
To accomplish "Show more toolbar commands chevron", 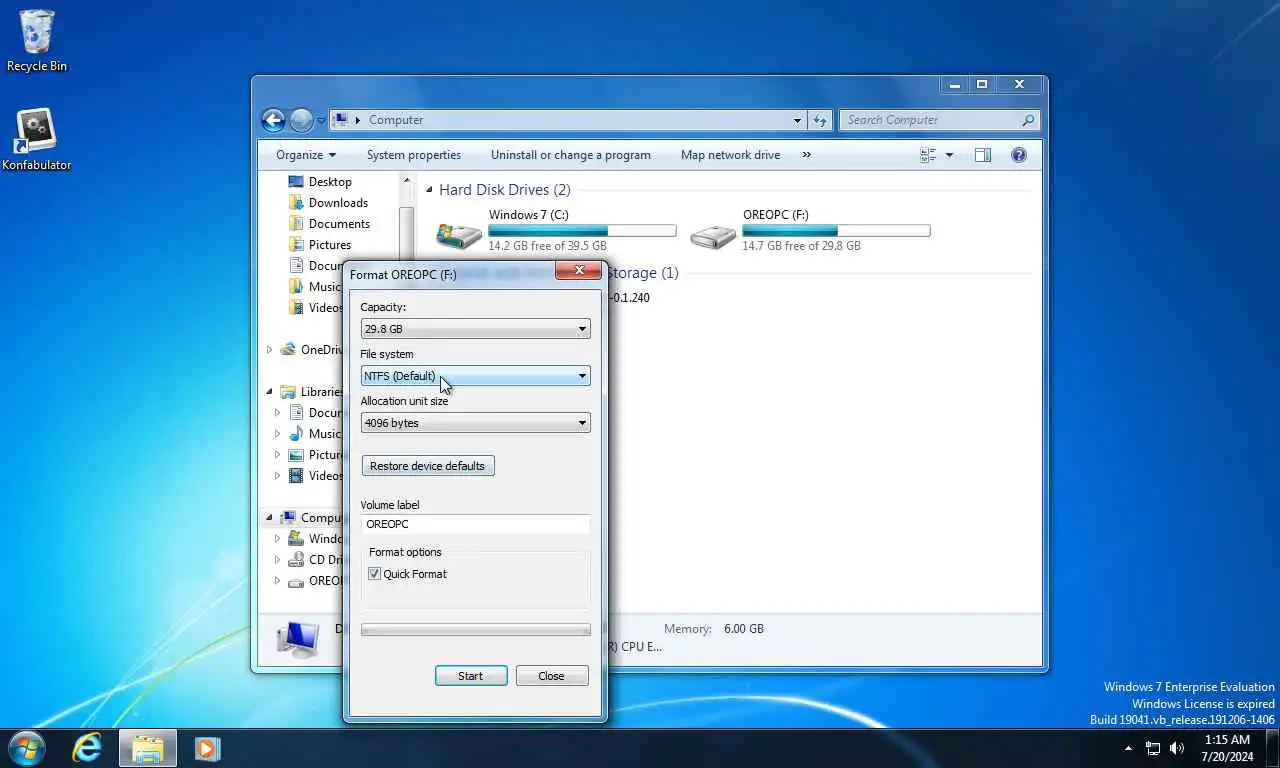I will pyautogui.click(x=806, y=155).
